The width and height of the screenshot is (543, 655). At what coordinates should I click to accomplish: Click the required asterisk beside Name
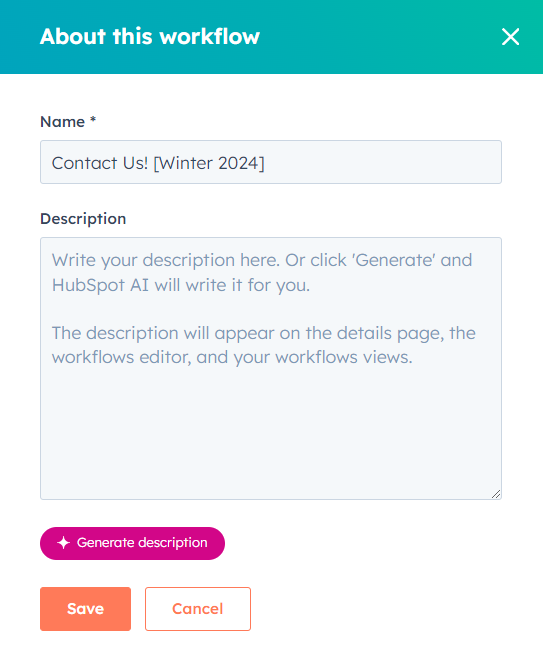point(93,120)
